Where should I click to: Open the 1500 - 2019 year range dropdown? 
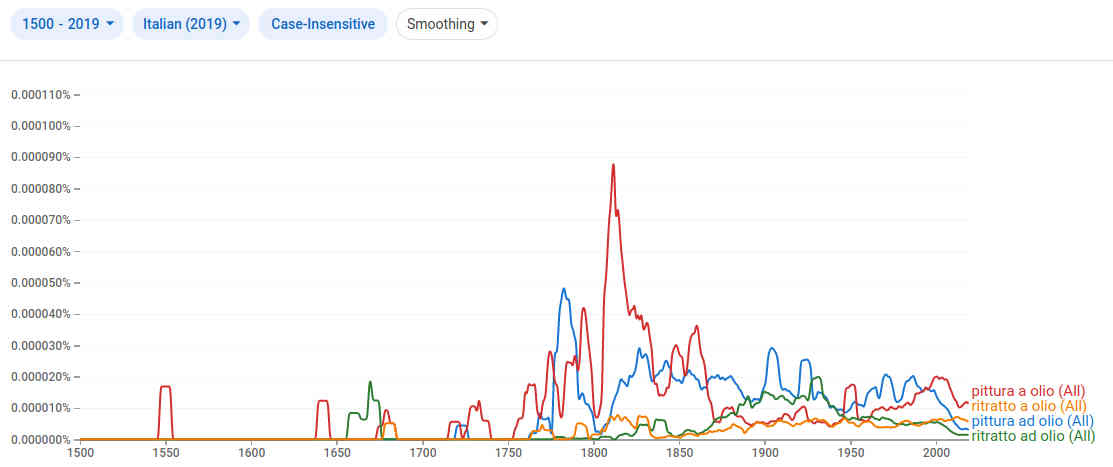point(67,24)
